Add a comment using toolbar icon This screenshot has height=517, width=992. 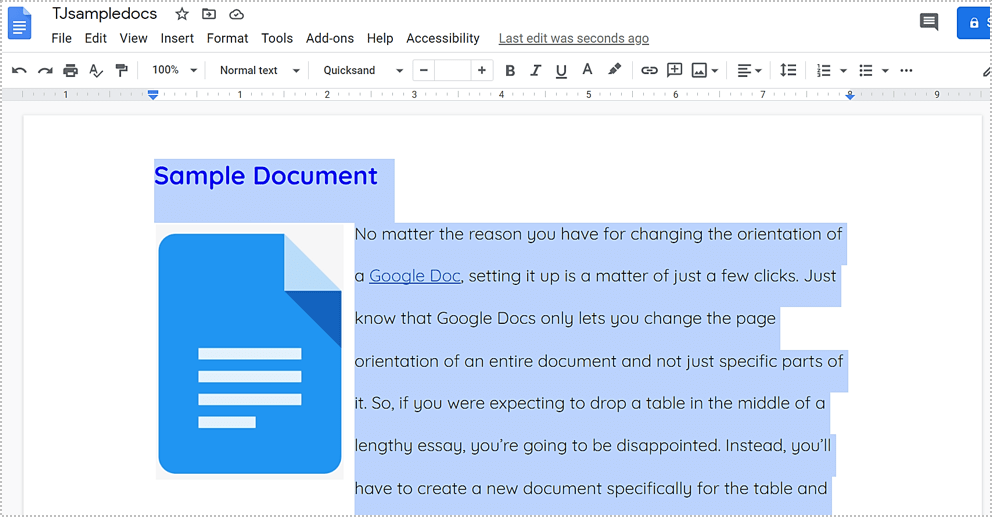(675, 70)
